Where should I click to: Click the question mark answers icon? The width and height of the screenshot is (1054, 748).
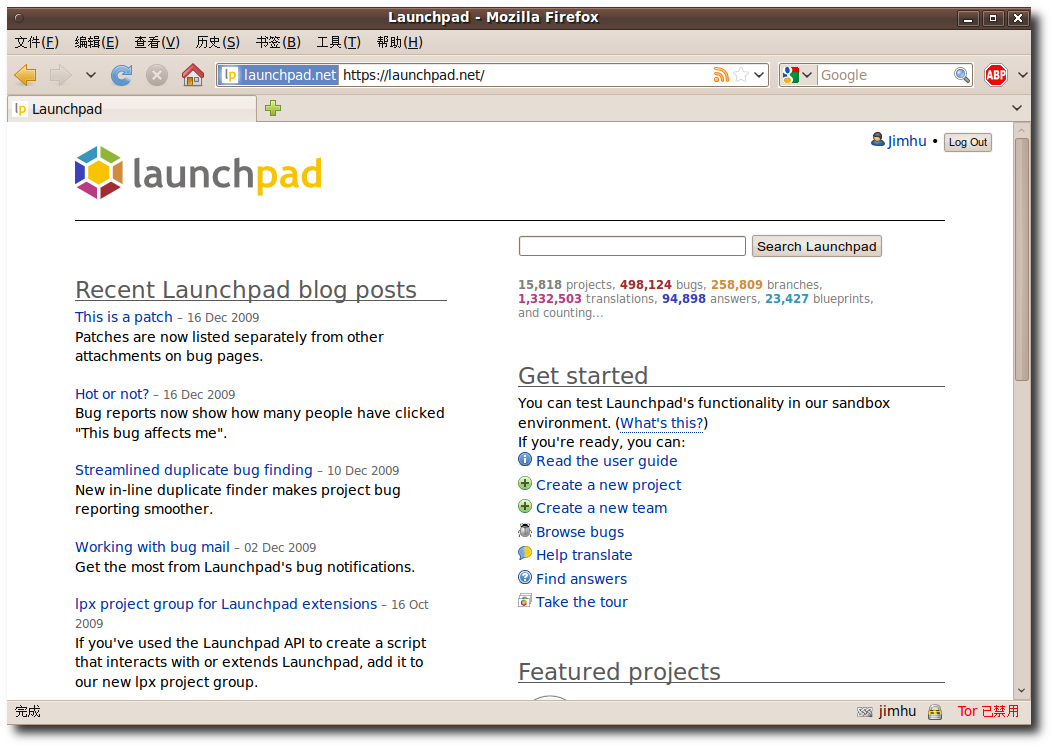click(525, 577)
